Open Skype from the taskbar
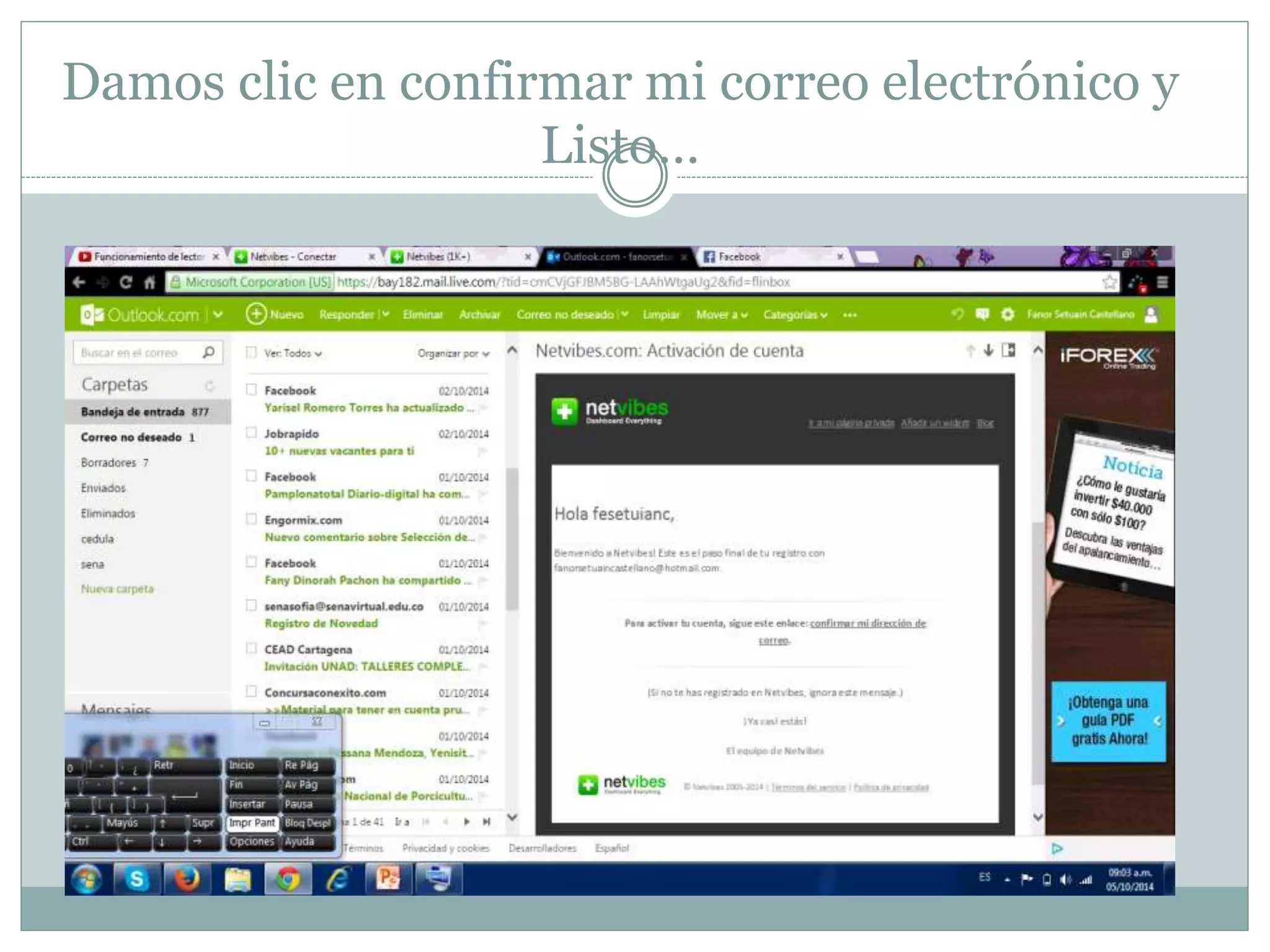The height and width of the screenshot is (952, 1270). tap(137, 879)
